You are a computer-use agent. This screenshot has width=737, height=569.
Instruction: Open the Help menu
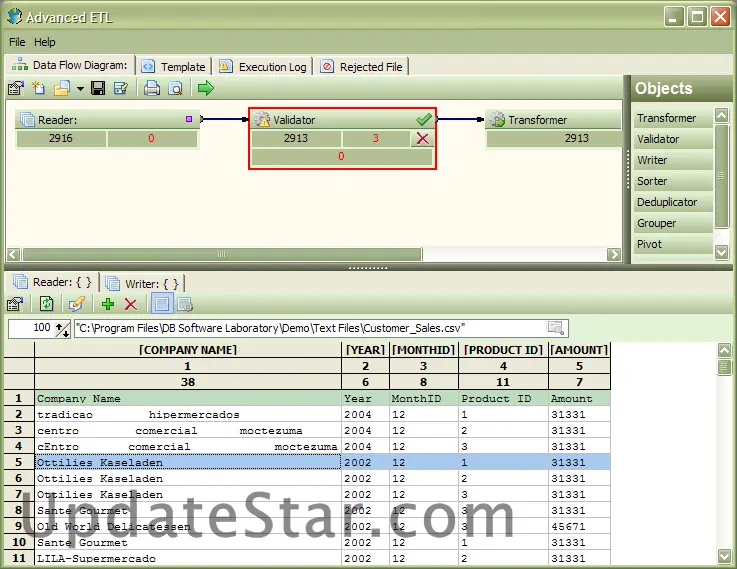point(45,42)
